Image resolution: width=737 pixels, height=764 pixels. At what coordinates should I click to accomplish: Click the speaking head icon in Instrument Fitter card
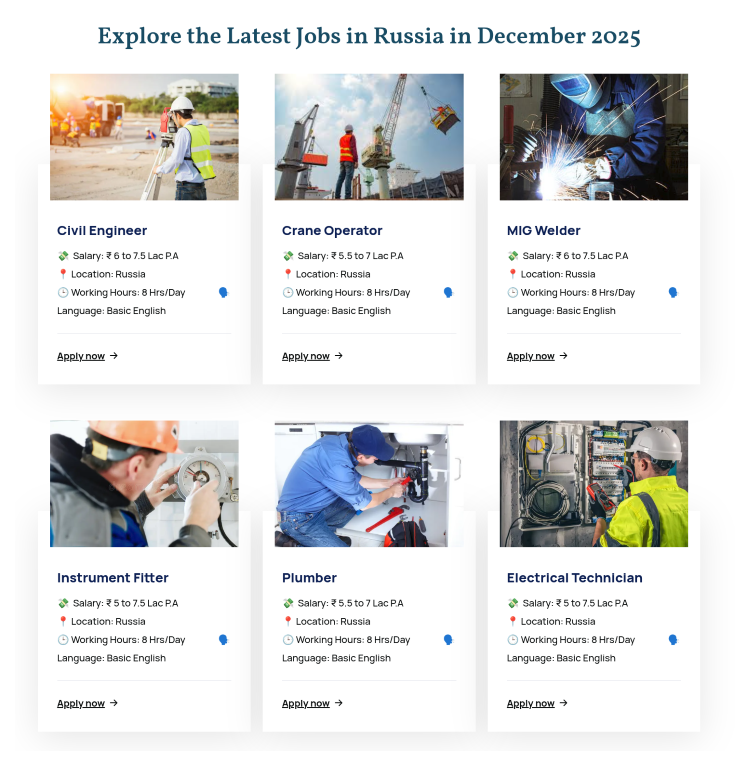224,640
